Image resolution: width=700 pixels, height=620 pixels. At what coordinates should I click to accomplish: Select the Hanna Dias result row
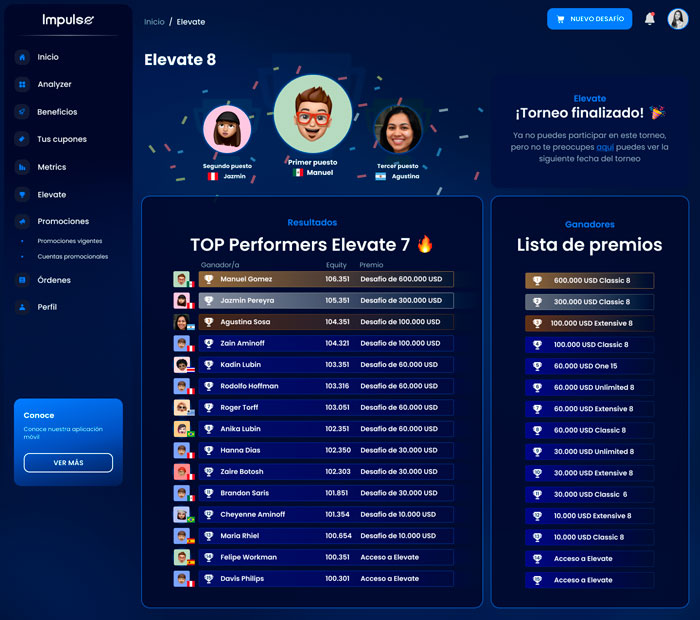[326, 450]
